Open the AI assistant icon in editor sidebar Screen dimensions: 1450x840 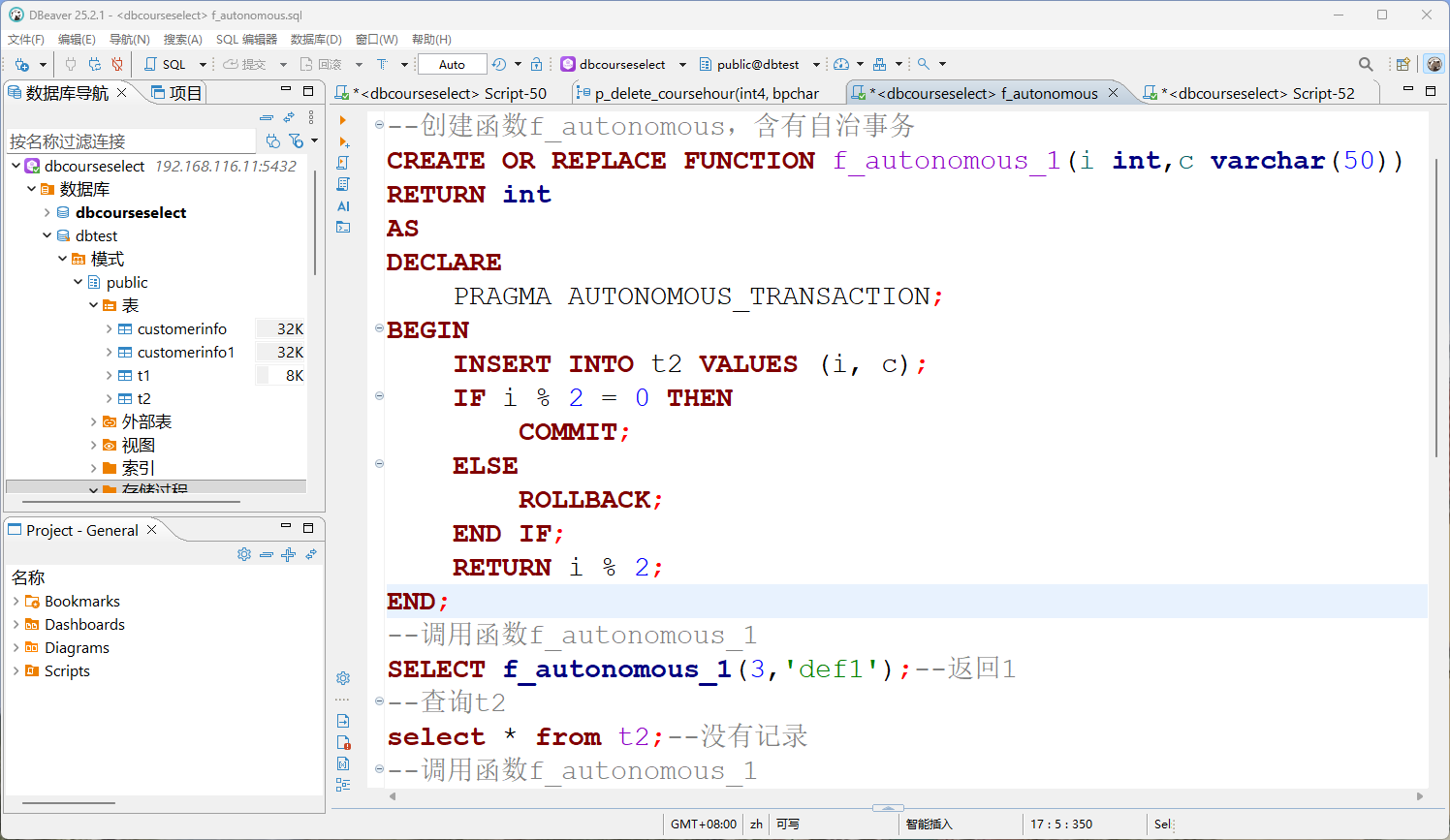tap(343, 205)
